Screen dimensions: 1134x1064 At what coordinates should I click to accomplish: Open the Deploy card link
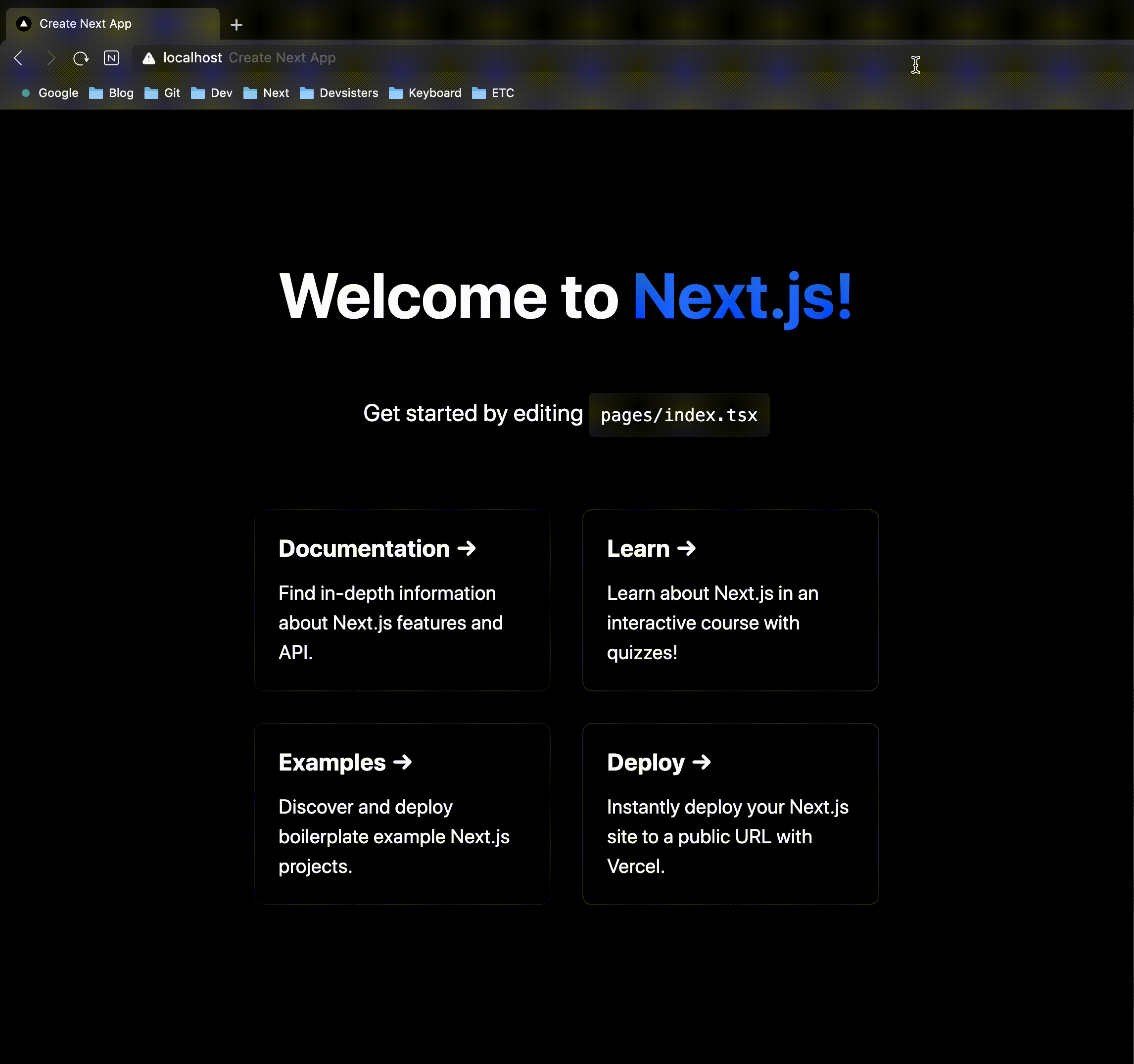click(730, 814)
